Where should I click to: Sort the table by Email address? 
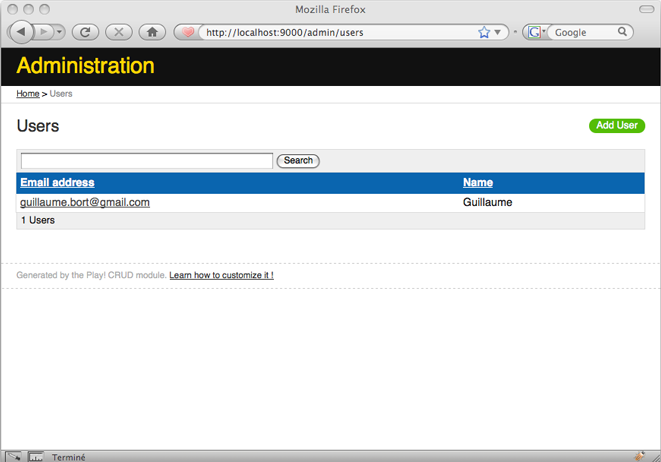point(57,182)
